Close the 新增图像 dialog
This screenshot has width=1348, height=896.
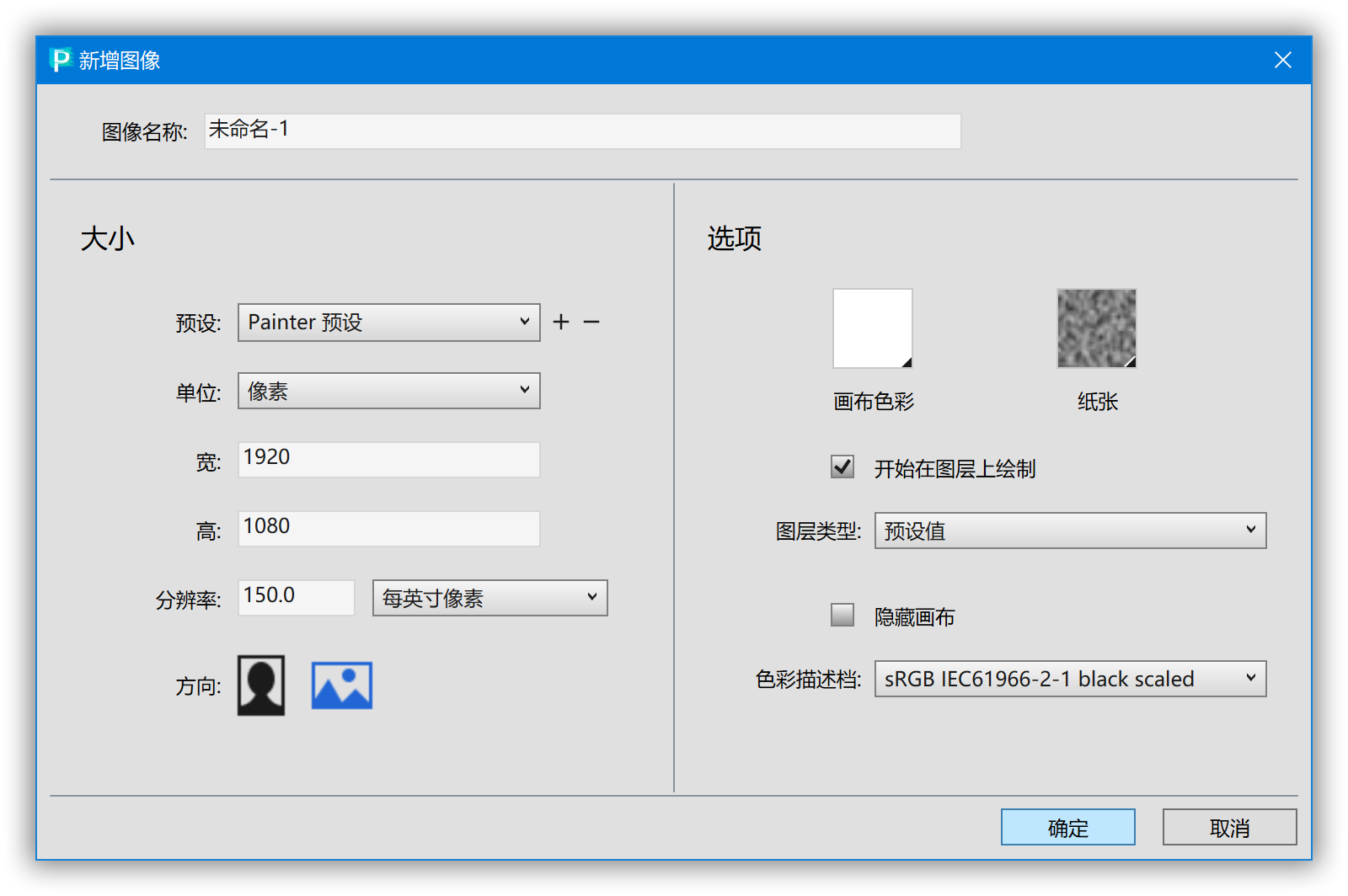[x=1283, y=60]
